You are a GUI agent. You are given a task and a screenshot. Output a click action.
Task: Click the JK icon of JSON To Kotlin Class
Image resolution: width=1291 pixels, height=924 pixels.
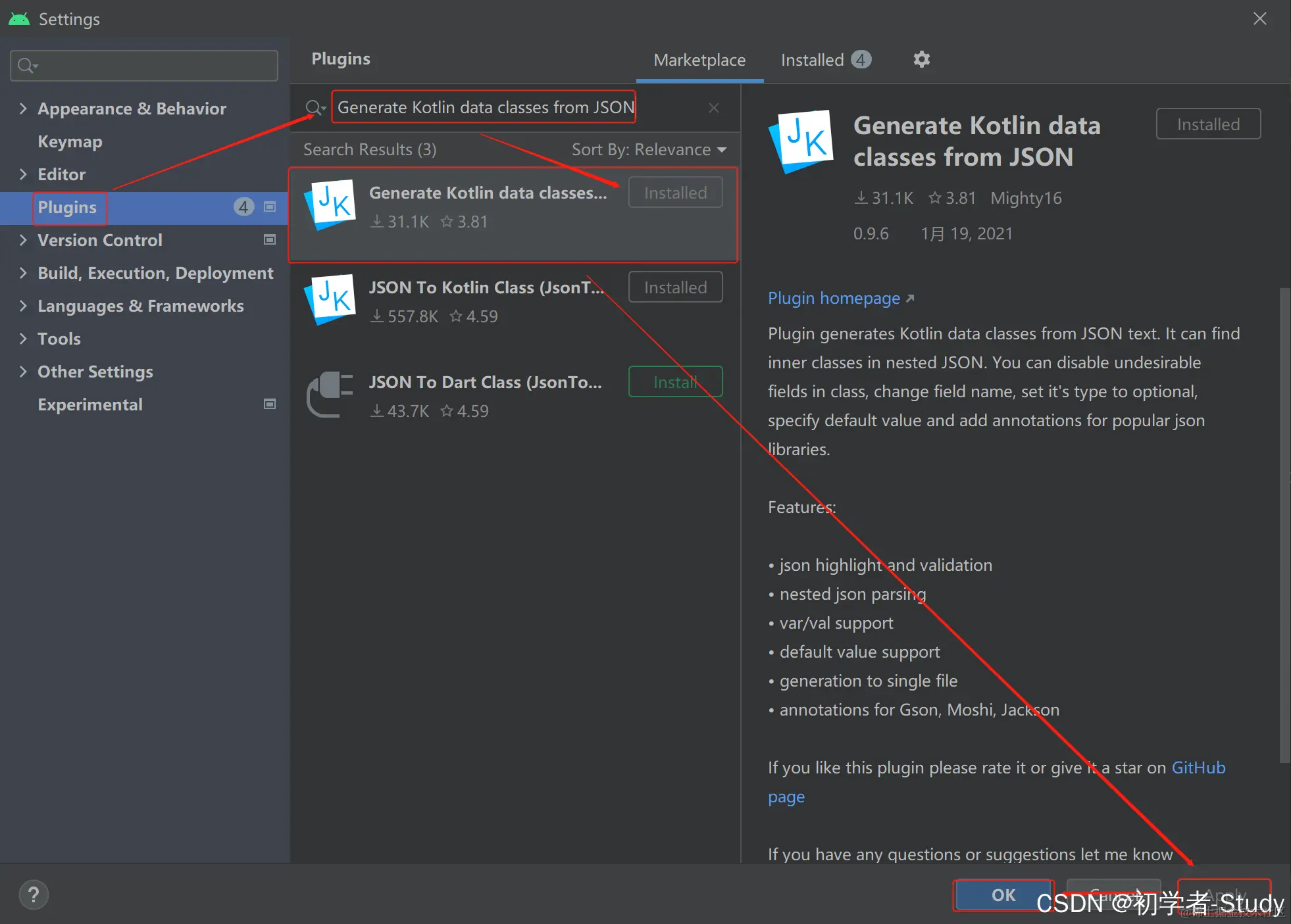coord(331,299)
